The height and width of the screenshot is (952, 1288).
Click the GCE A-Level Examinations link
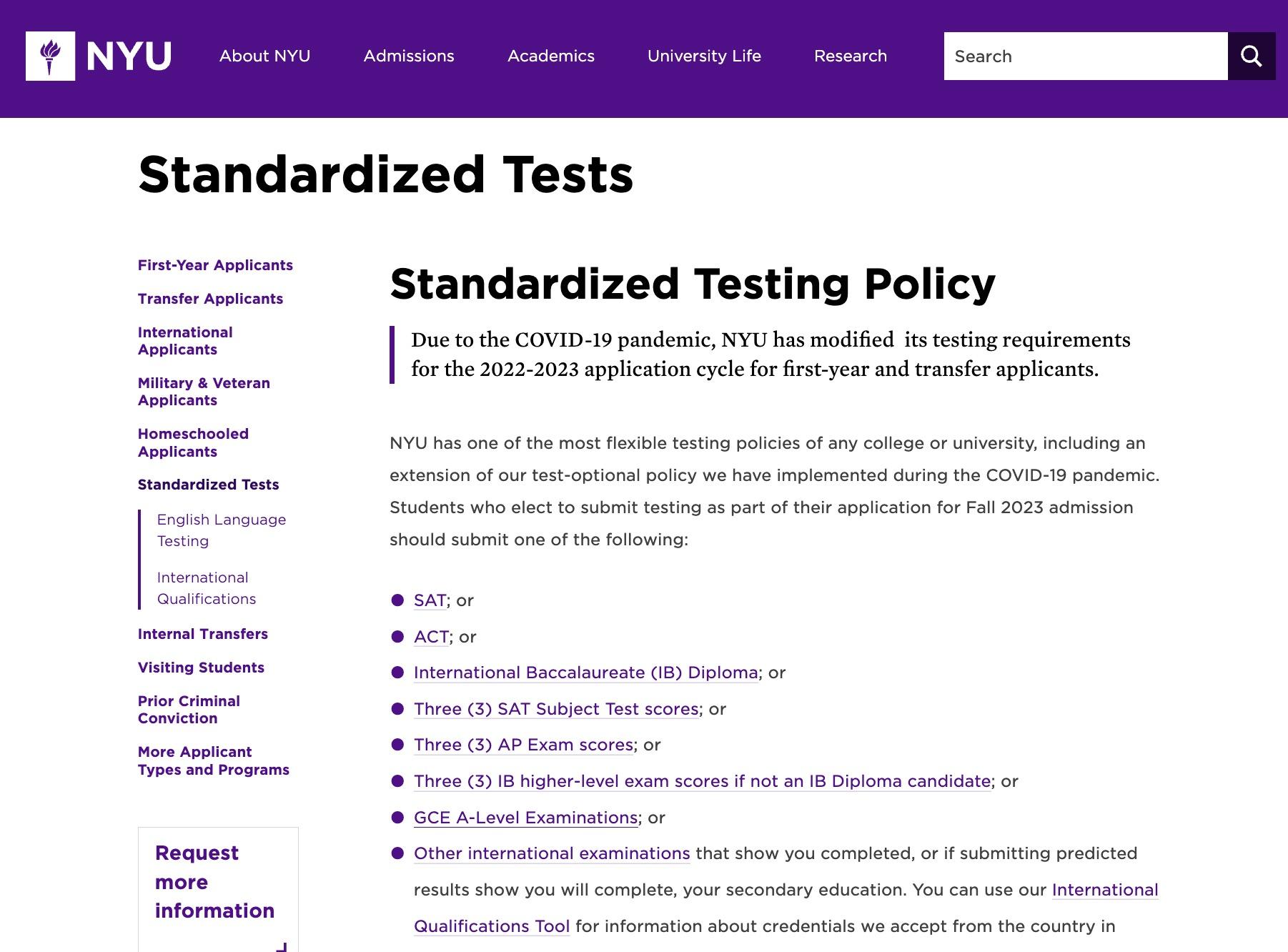point(525,818)
